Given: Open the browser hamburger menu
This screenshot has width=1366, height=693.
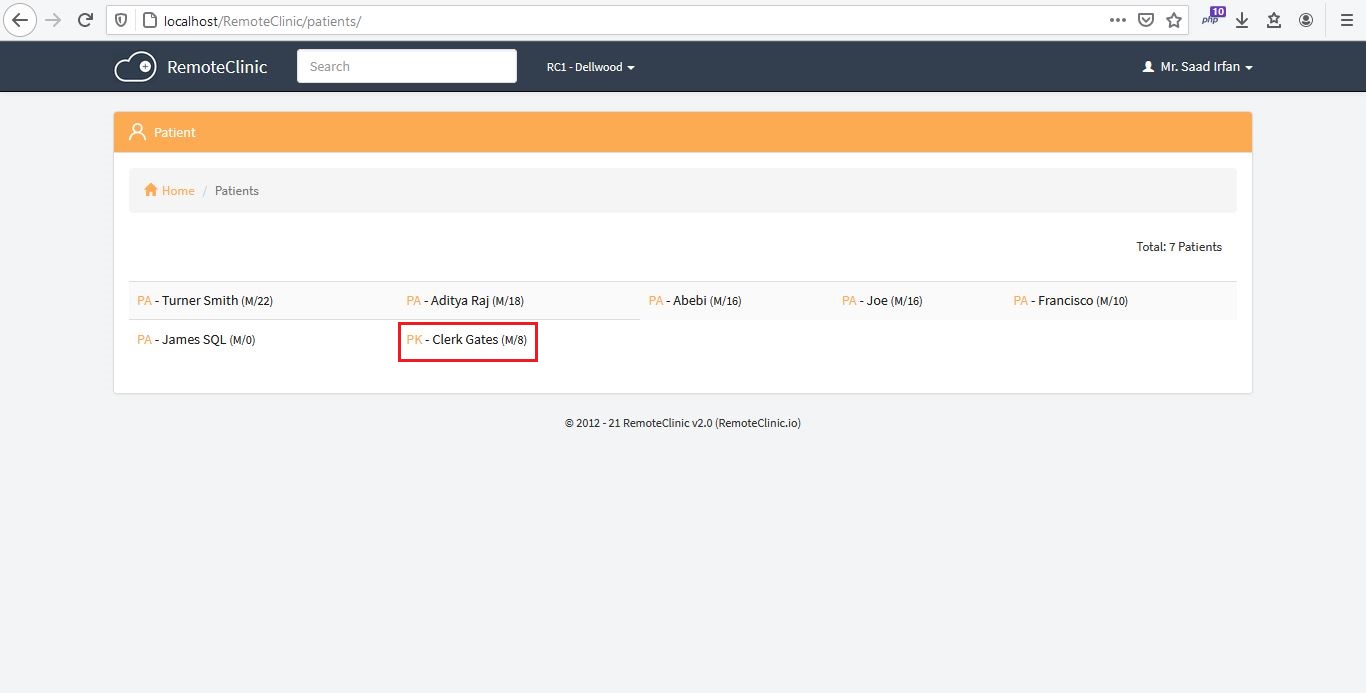Looking at the screenshot, I should coord(1346,20).
